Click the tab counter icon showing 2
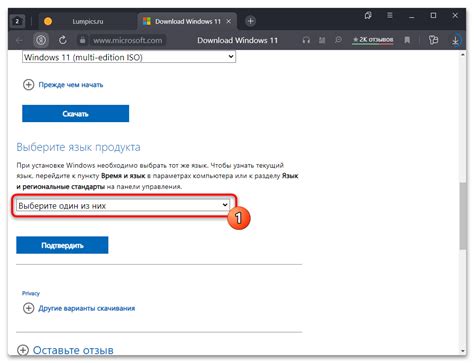The width and height of the screenshot is (474, 363). coord(17,21)
